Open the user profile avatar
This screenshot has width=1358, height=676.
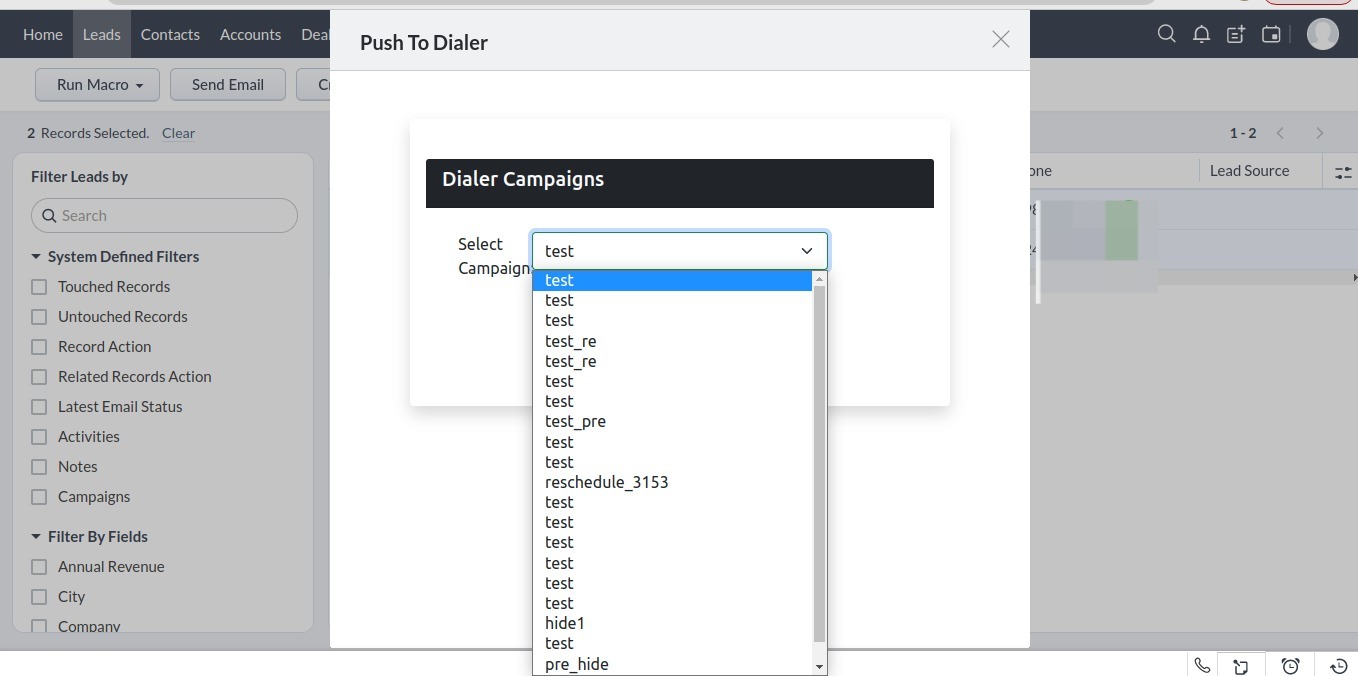point(1322,34)
